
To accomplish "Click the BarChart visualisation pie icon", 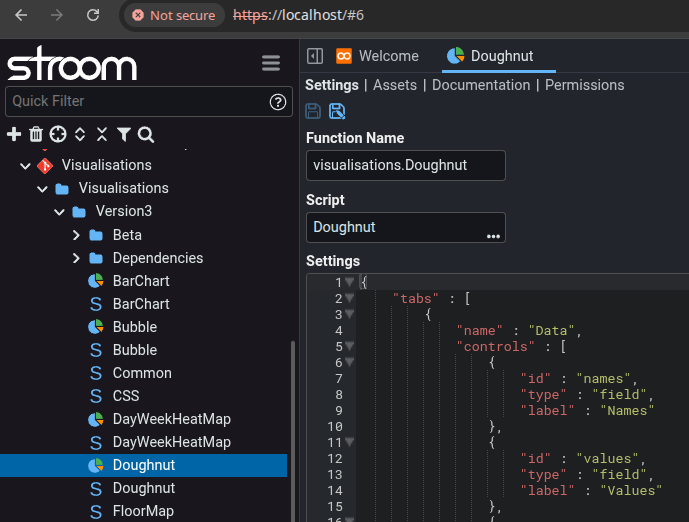I will pyautogui.click(x=96, y=281).
